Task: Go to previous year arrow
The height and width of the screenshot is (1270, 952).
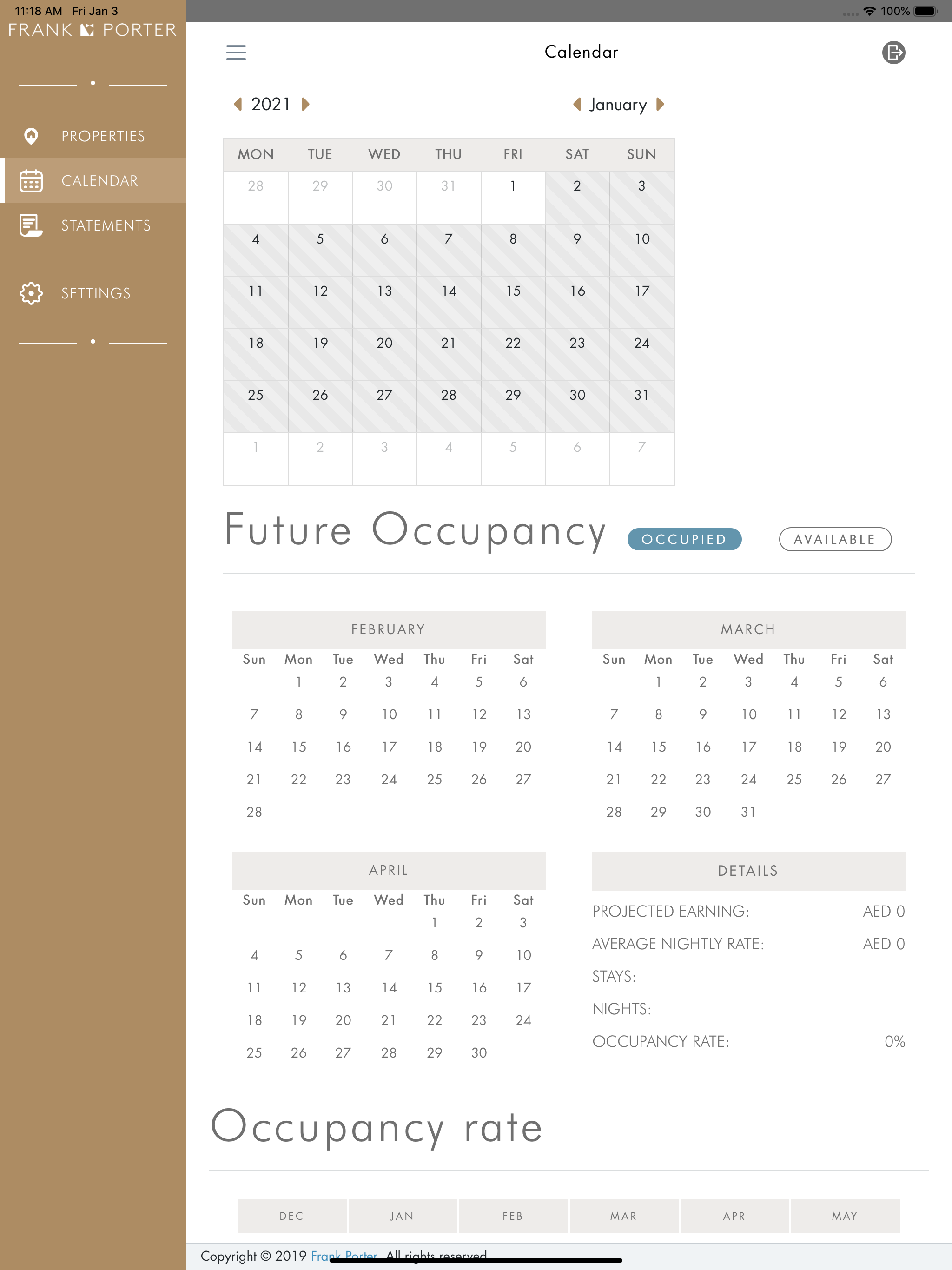Action: [238, 104]
